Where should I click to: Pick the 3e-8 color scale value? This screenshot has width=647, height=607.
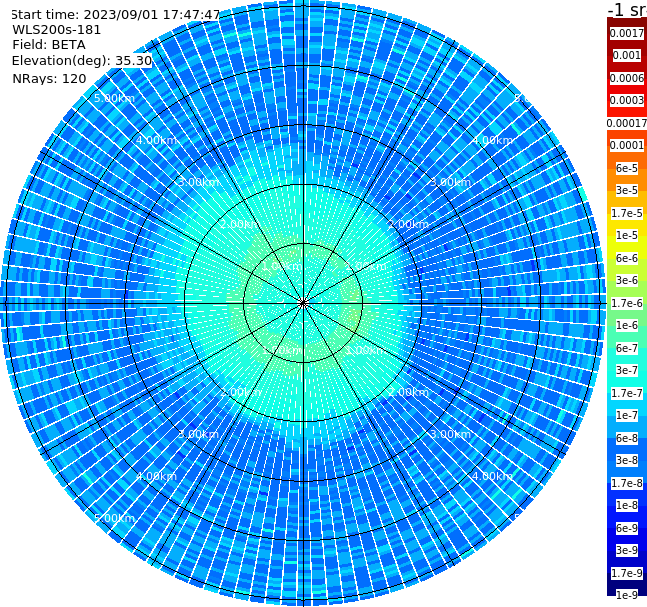627,460
